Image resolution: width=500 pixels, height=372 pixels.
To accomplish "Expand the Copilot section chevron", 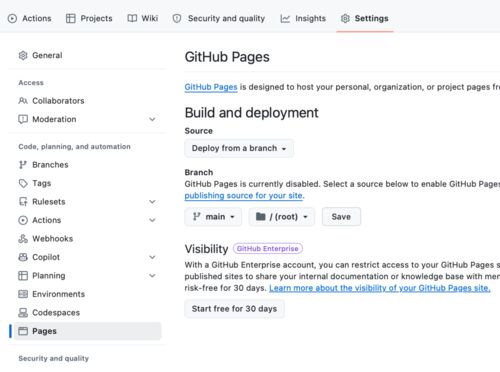I will (152, 257).
